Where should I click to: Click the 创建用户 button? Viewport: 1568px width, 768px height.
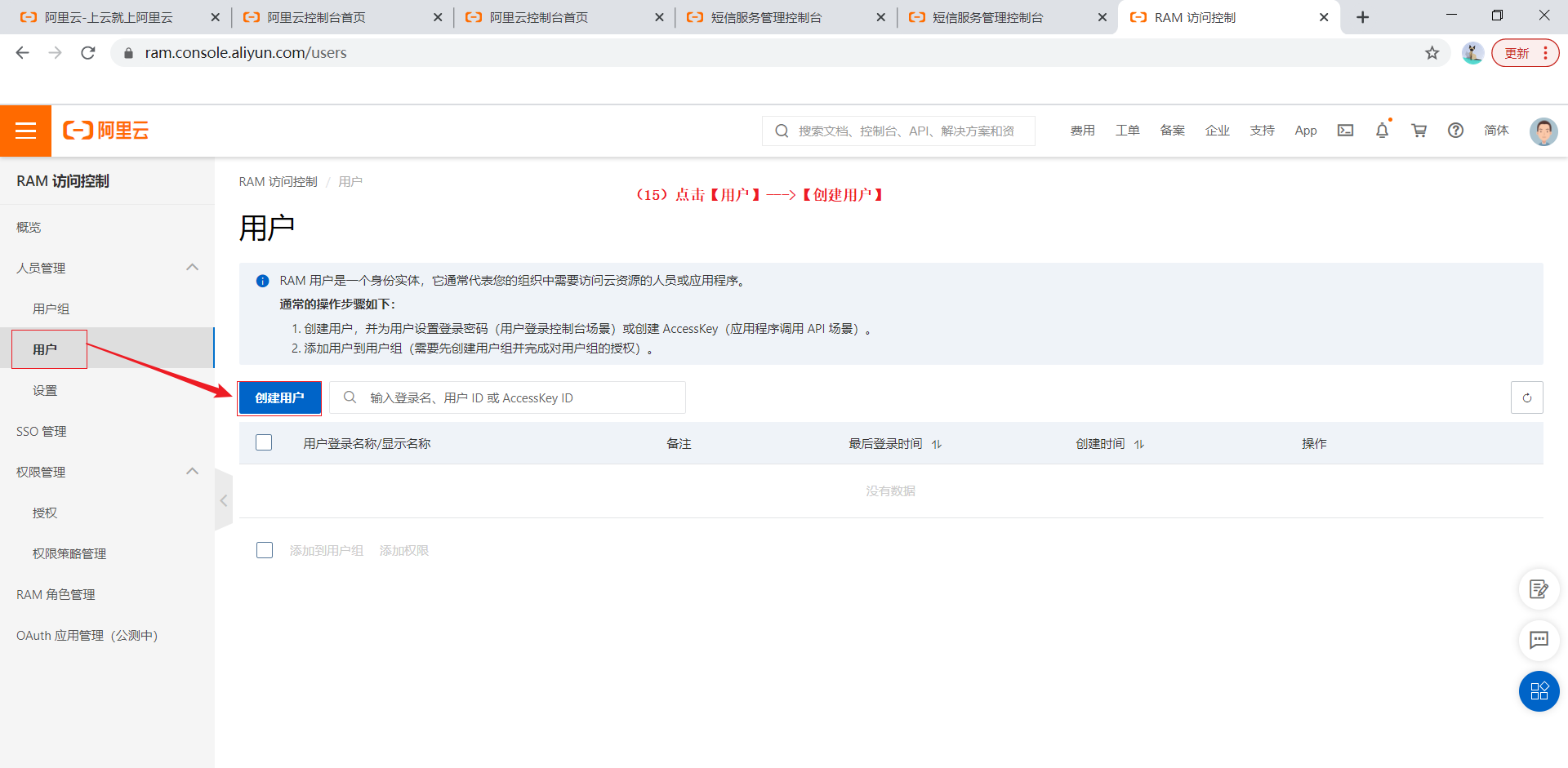pos(280,397)
